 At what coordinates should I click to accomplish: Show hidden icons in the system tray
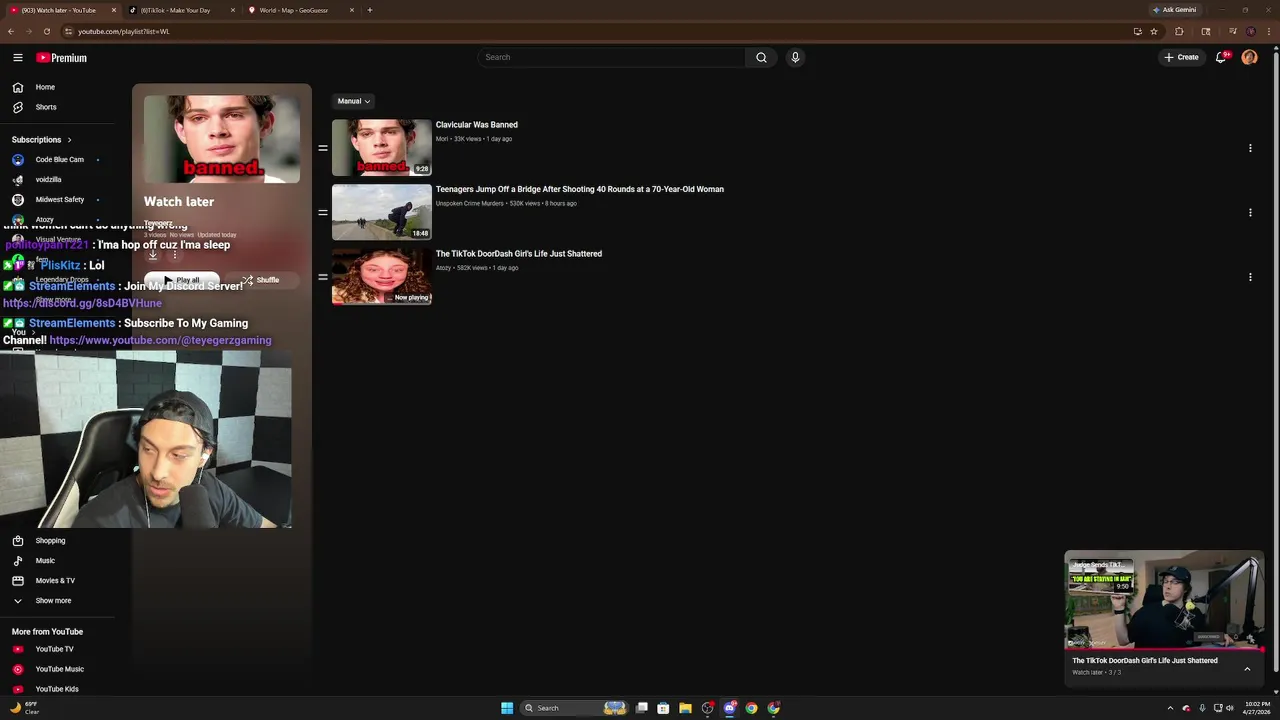1170,708
